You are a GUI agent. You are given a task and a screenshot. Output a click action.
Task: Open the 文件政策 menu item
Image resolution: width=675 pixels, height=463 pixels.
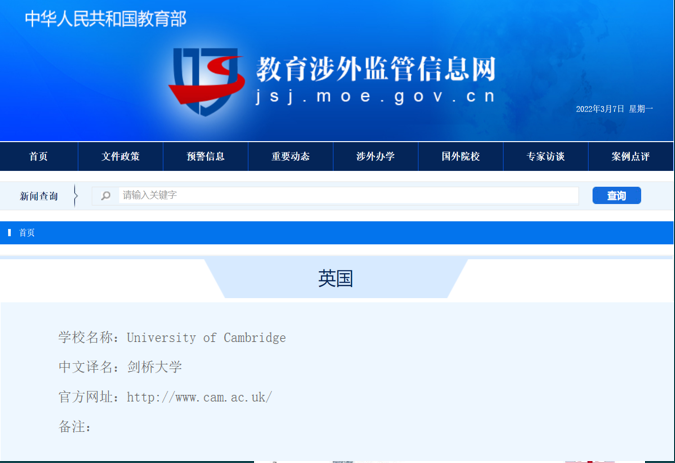[121, 157]
